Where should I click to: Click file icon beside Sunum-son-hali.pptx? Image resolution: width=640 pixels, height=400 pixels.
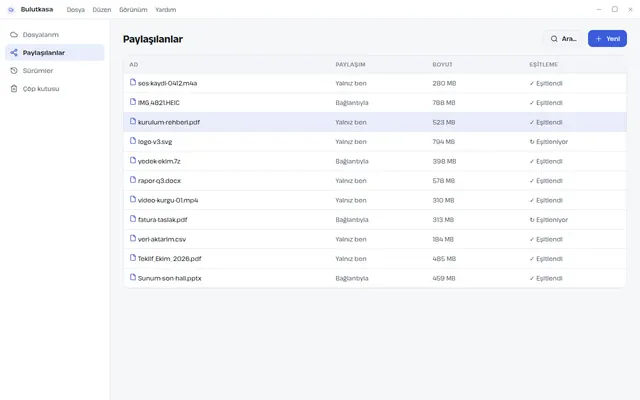click(x=133, y=277)
